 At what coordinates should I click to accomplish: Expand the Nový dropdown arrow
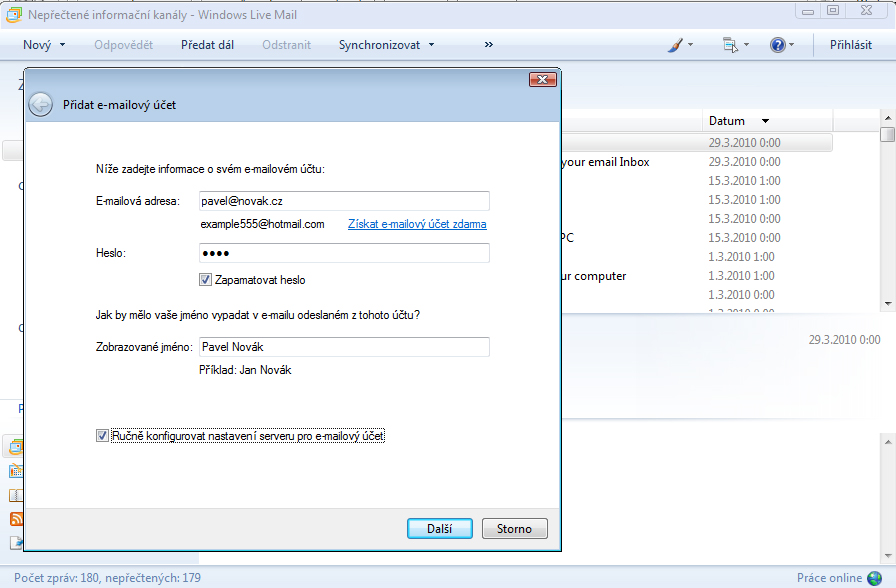[62, 45]
